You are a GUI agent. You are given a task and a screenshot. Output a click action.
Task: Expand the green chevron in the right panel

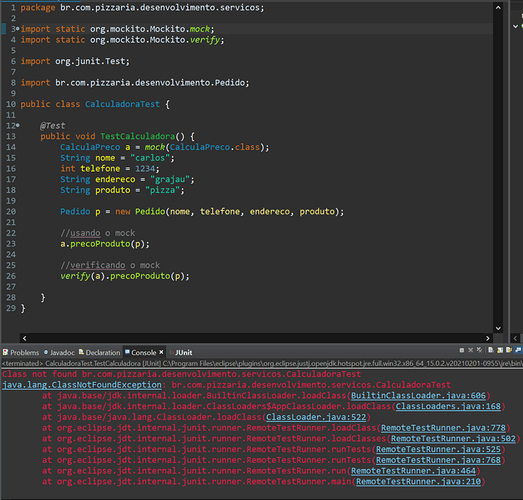[x=515, y=26]
